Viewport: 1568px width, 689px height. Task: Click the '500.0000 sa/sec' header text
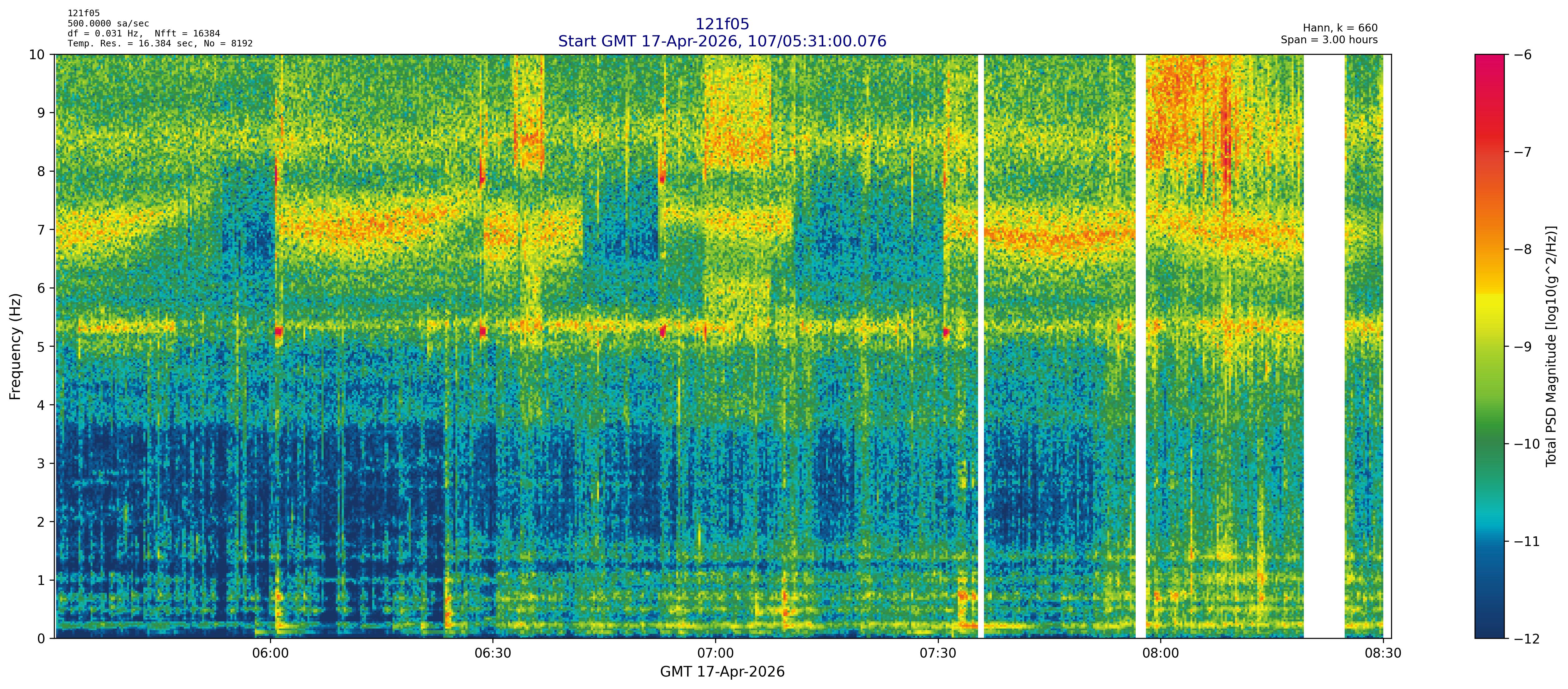[108, 24]
